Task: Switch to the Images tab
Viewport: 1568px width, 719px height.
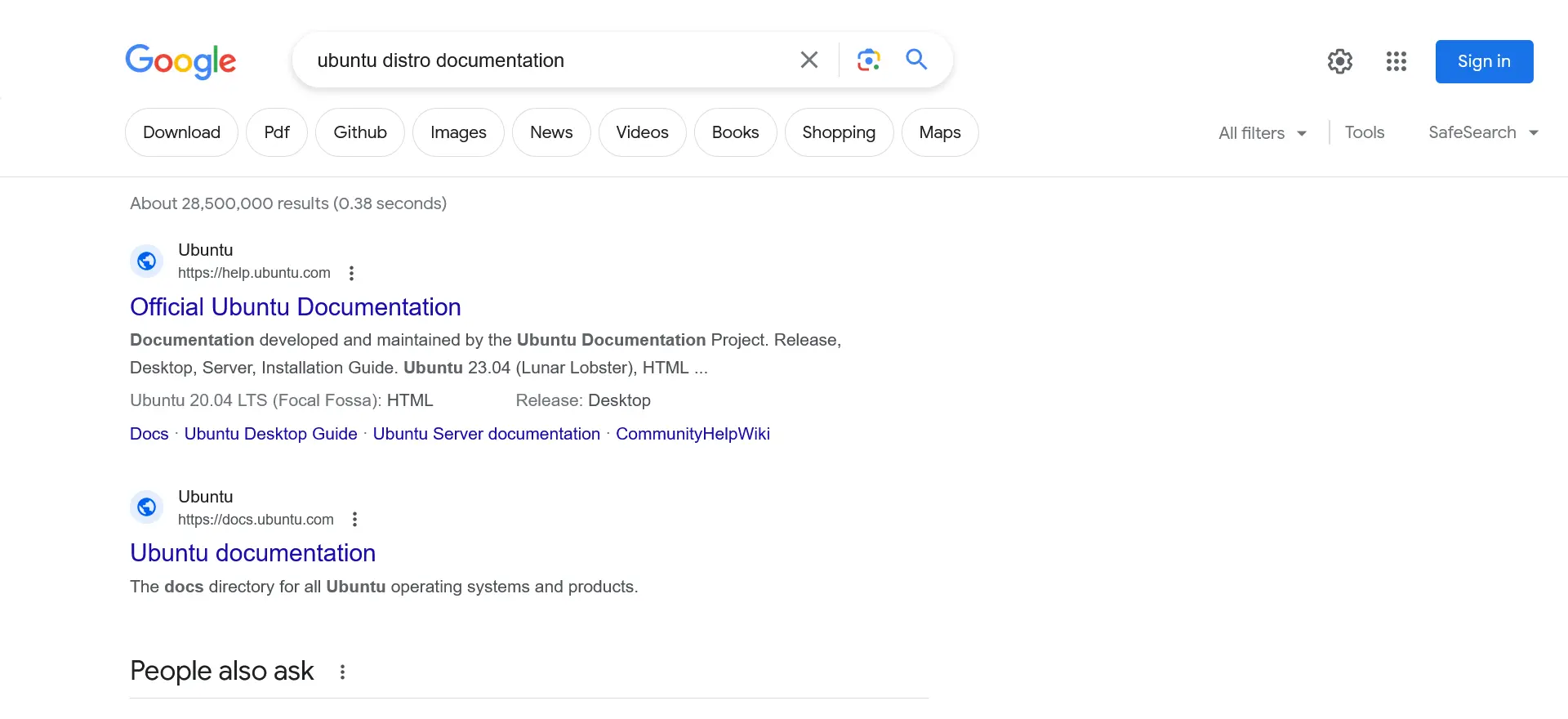Action: tap(458, 132)
